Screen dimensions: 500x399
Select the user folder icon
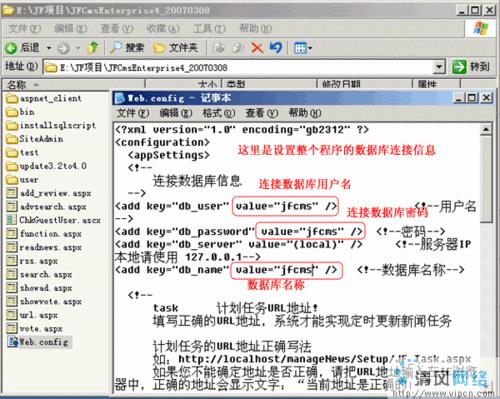point(12,180)
